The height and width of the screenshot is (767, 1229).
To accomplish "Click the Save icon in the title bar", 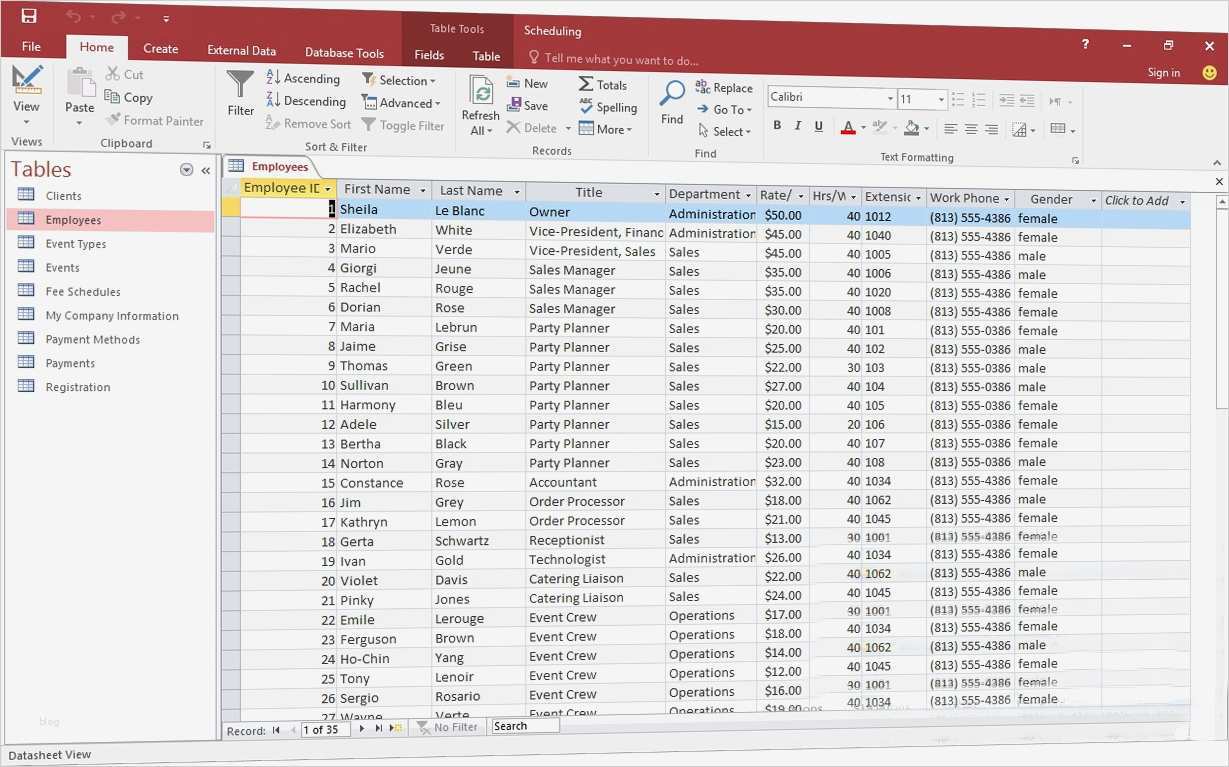I will tap(29, 16).
